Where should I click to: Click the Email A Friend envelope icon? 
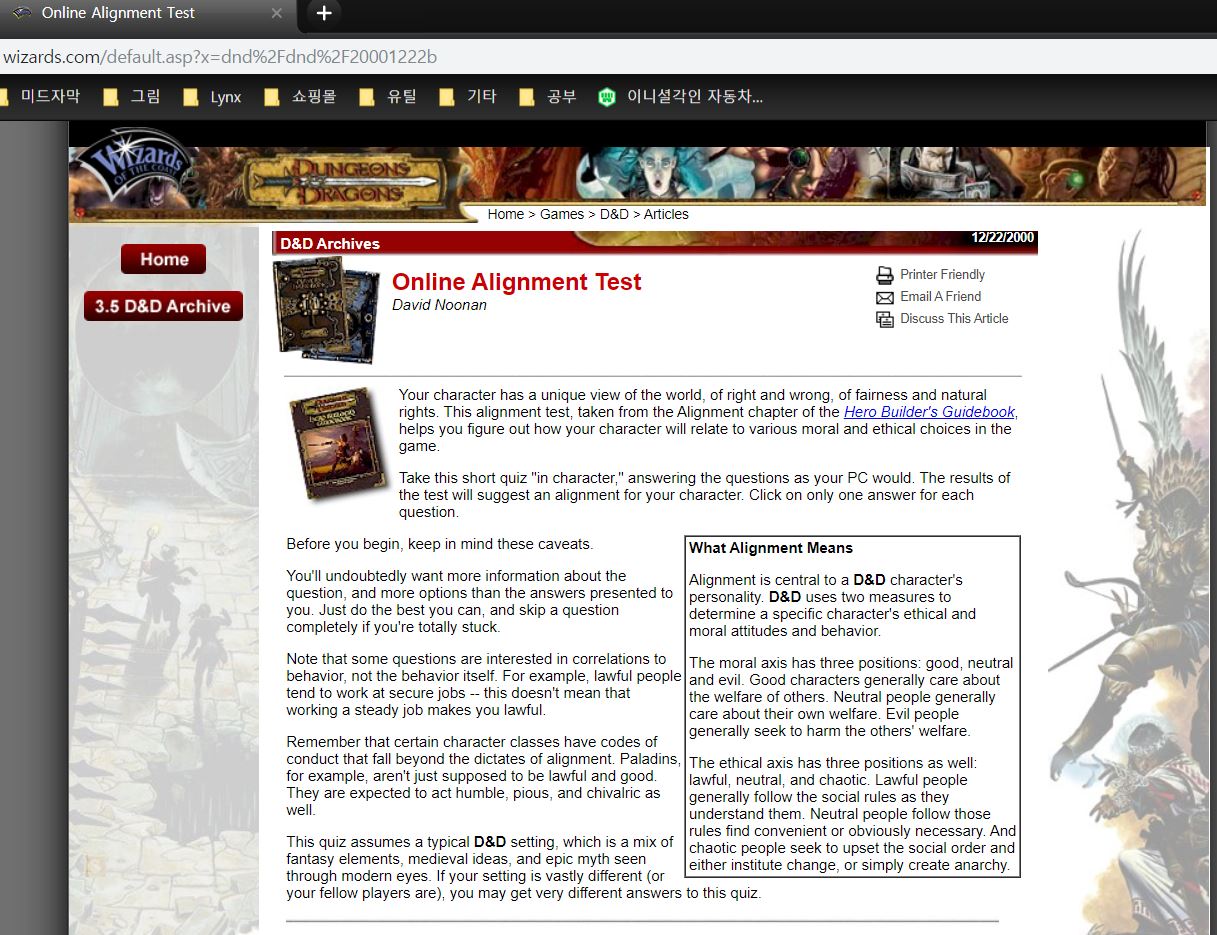coord(885,297)
